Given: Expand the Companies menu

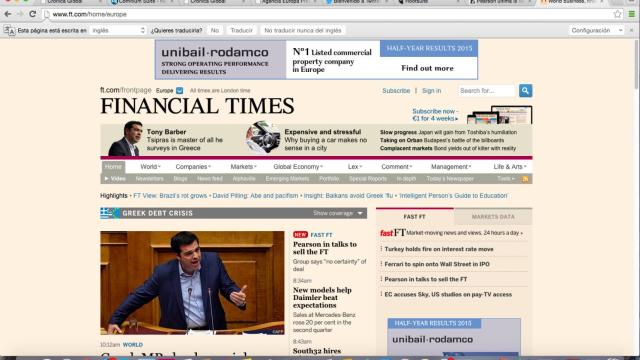Looking at the screenshot, I should click(193, 167).
